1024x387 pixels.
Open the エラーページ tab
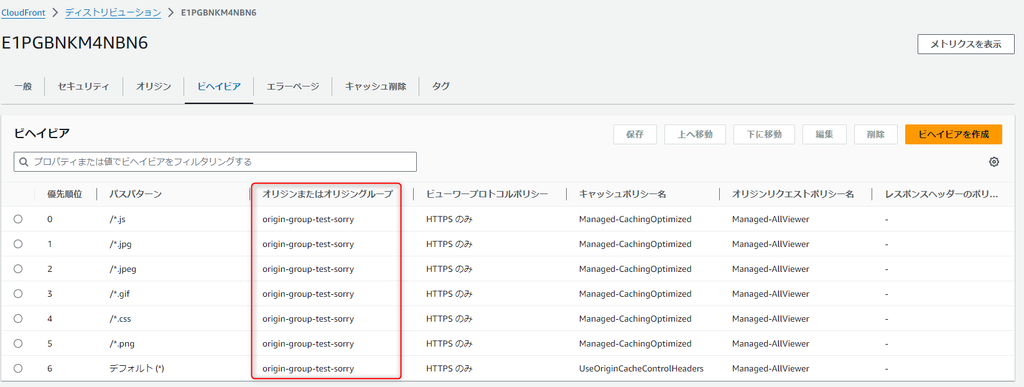293,86
